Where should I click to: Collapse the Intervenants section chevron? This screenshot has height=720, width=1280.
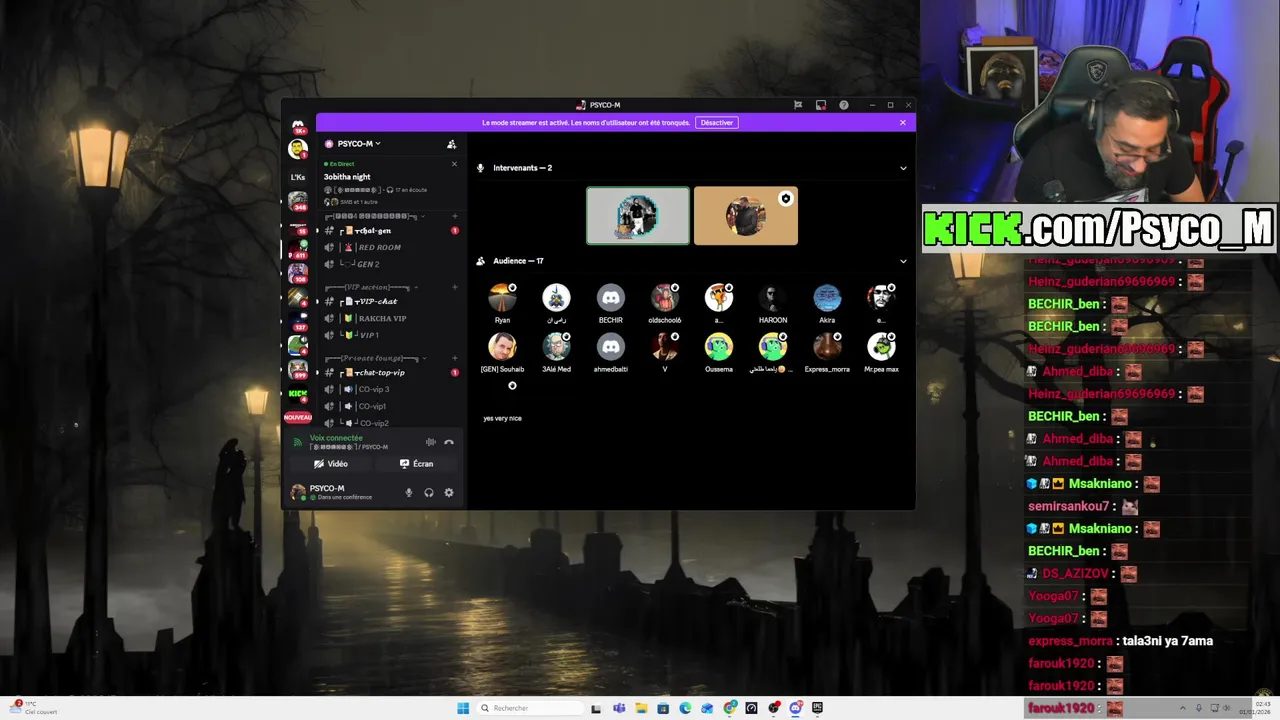[903, 168]
